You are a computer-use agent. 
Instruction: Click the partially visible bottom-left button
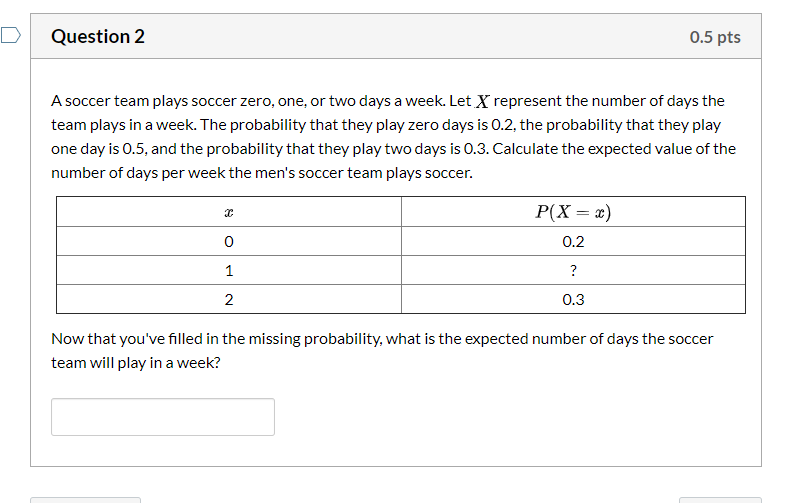pos(85,500)
